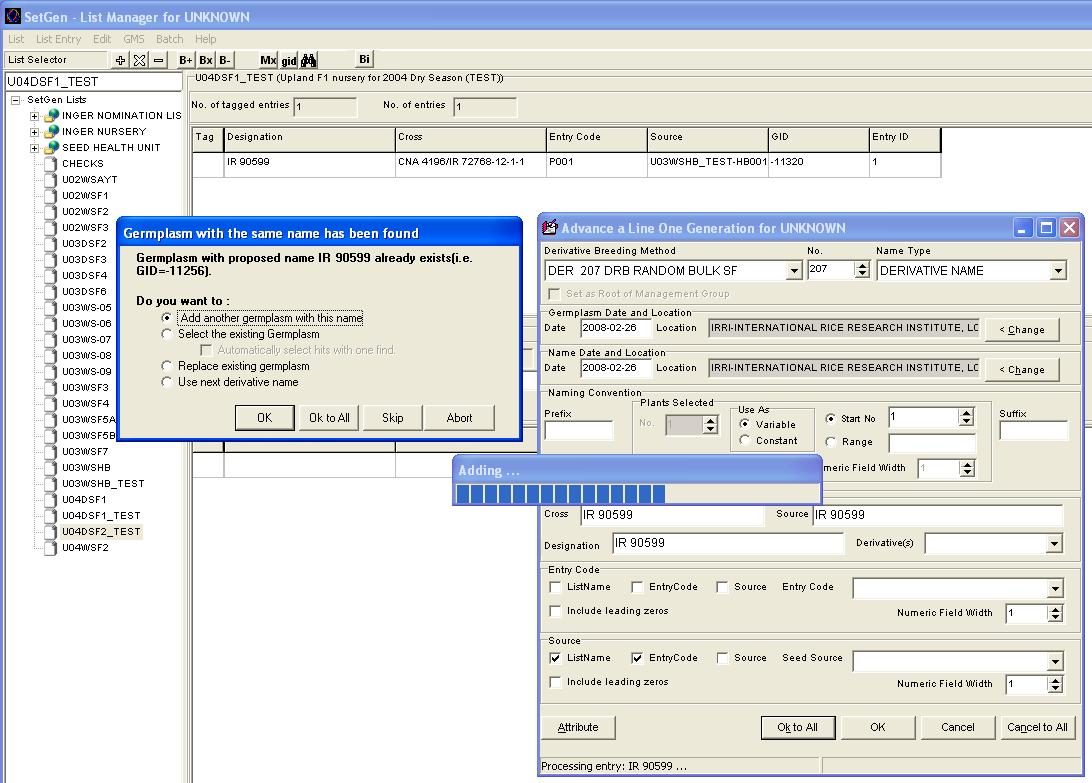Click the Bx toolbar icon

[205, 60]
